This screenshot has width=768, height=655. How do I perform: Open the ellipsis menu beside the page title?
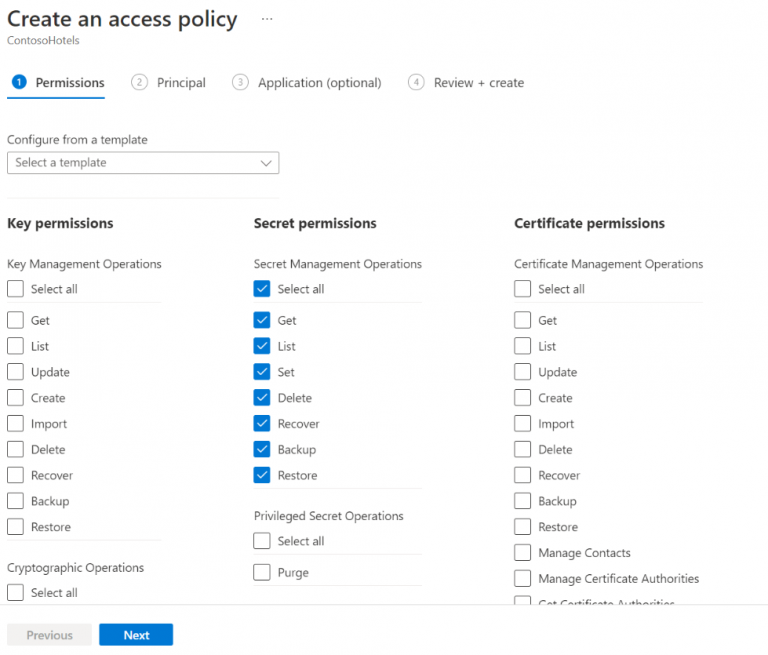point(267,19)
